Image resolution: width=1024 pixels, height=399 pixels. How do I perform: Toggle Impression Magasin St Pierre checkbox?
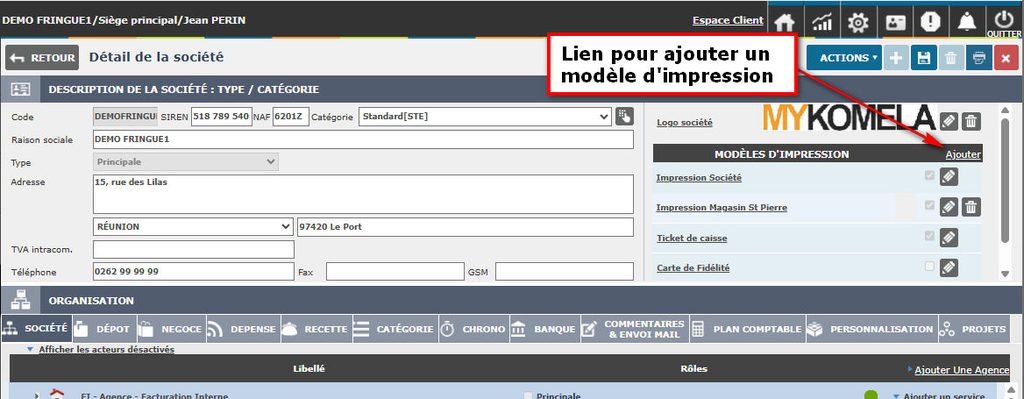pos(929,206)
